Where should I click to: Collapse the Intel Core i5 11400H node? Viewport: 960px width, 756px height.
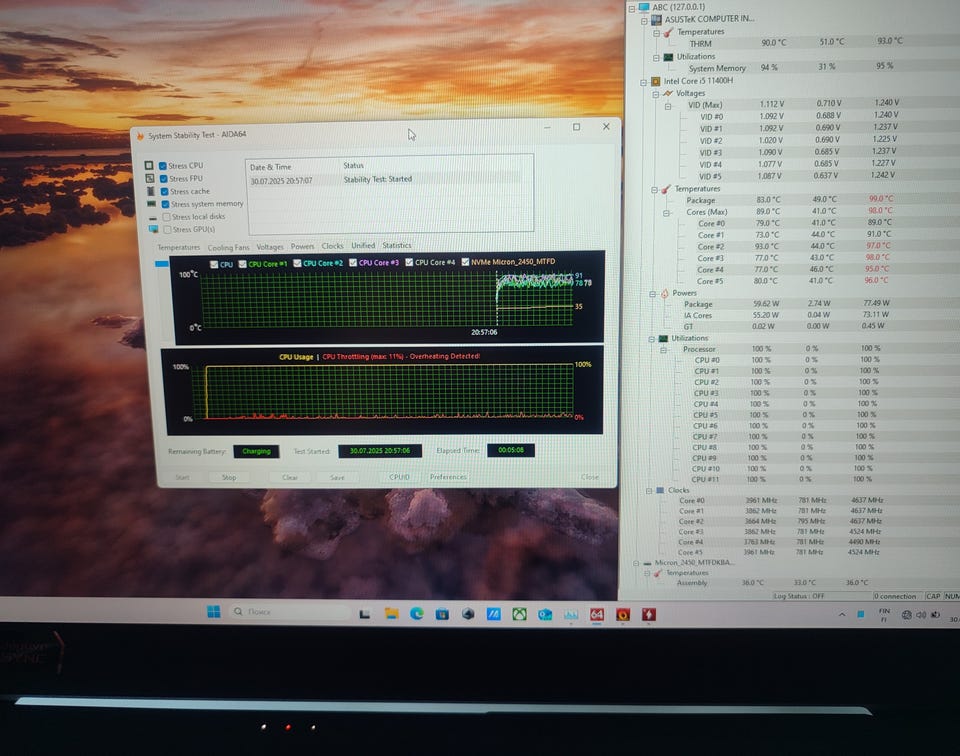coord(643,82)
